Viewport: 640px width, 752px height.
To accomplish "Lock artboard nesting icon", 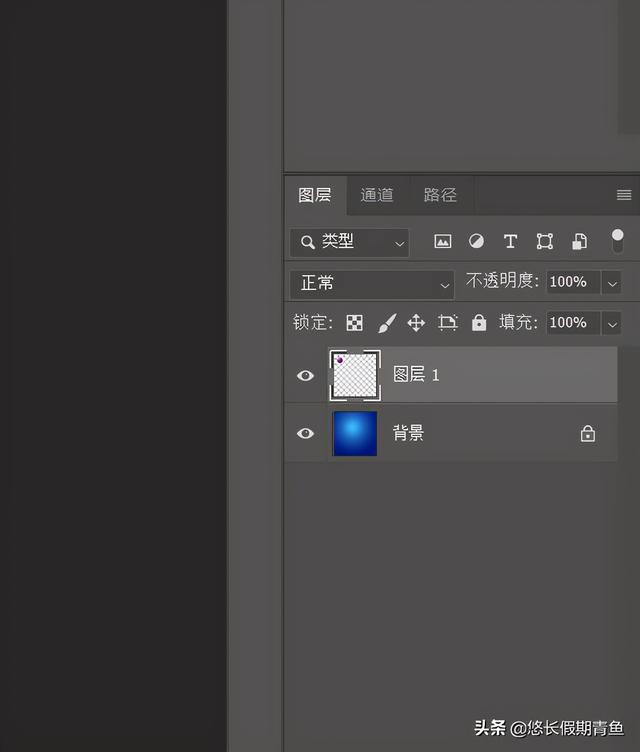I will 448,323.
